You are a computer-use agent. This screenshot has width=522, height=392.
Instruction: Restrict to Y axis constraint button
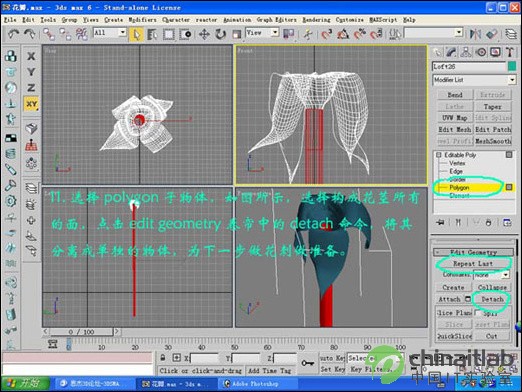(31, 72)
